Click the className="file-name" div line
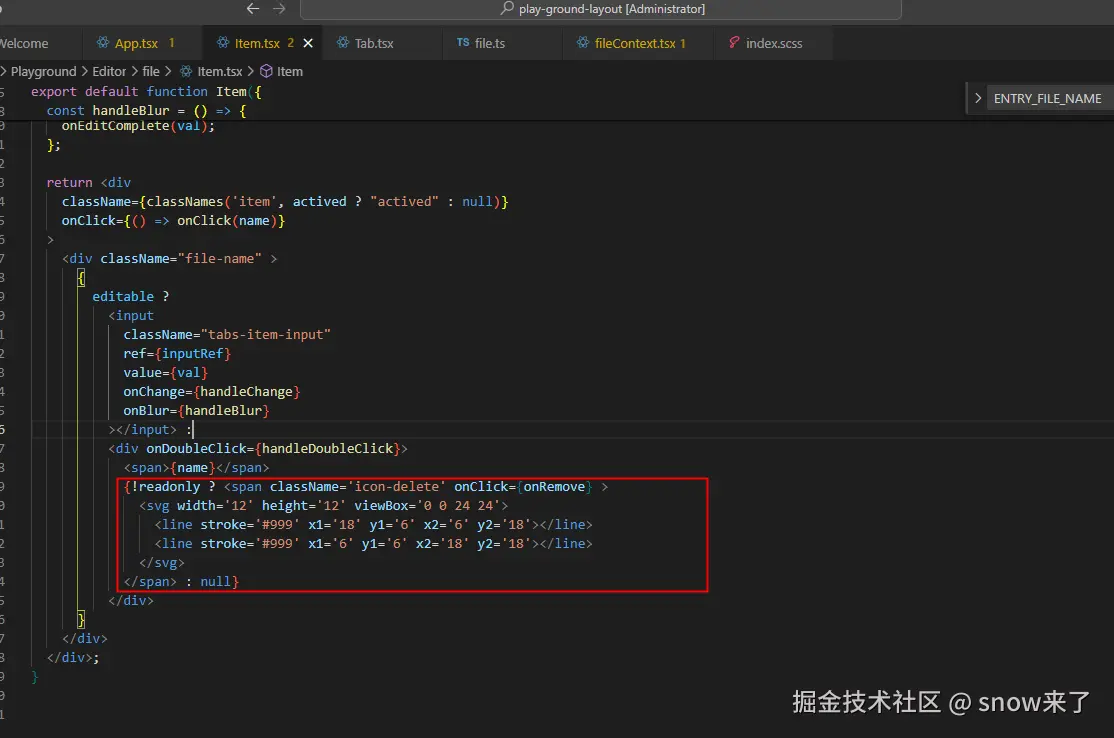Screen dimensions: 1114x738 169,259
